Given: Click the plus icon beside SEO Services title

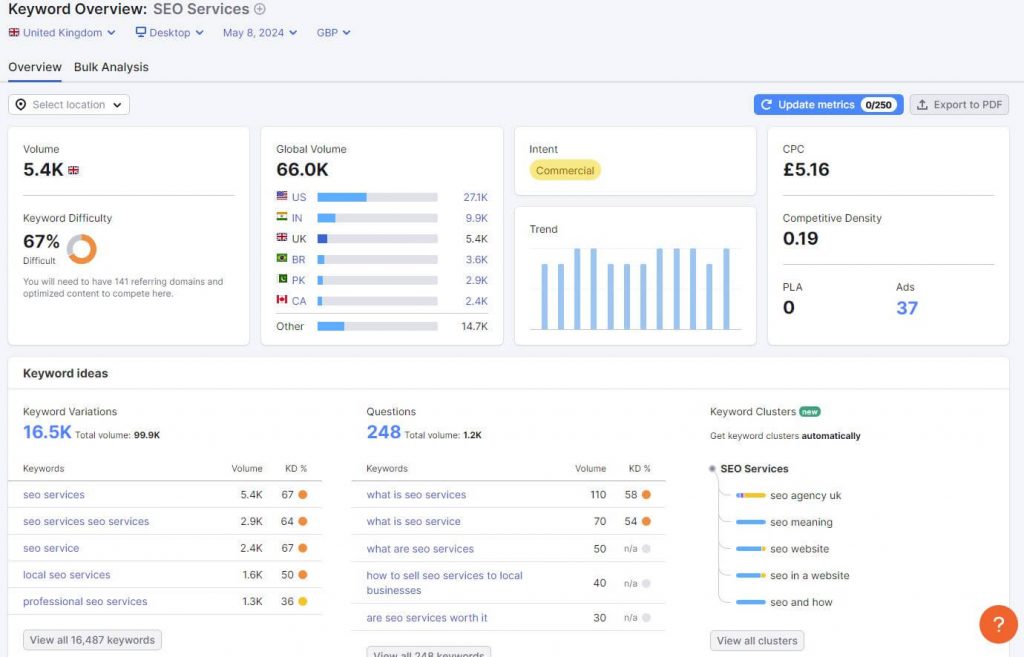Looking at the screenshot, I should [260, 9].
